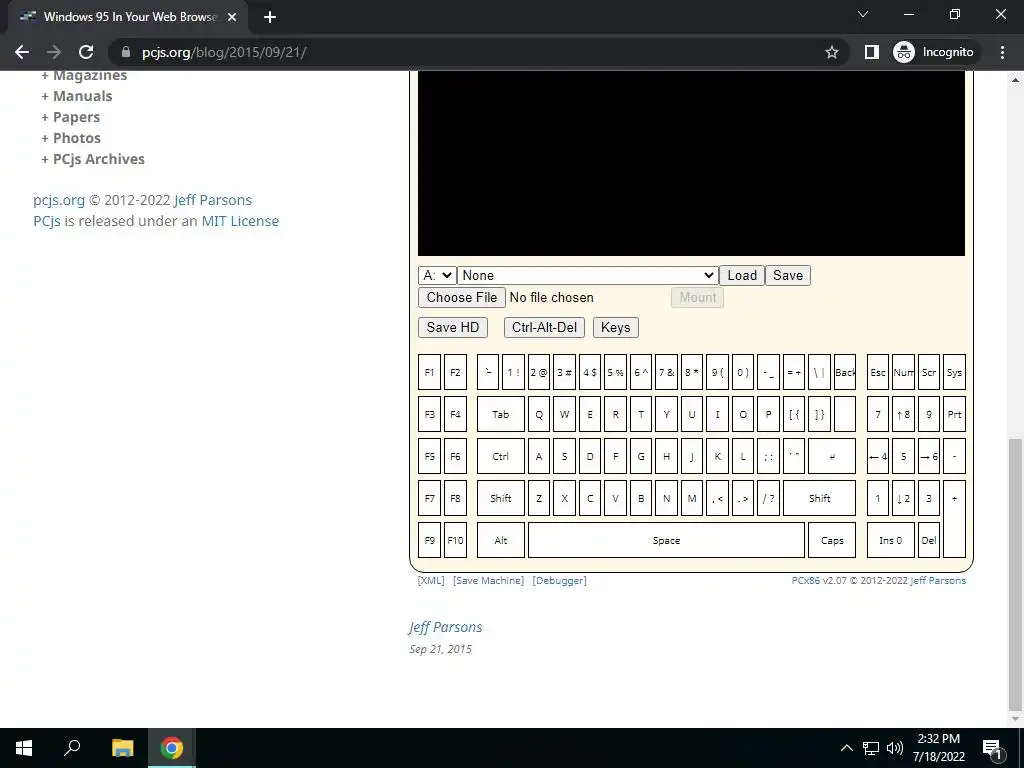Viewport: 1024px width, 768px height.
Task: Tap the F1 key on virtual keyboard
Action: pos(429,372)
